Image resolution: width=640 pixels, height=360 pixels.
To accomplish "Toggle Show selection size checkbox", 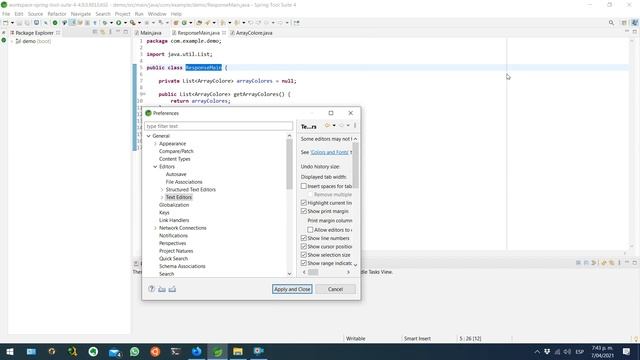I will pyautogui.click(x=304, y=255).
